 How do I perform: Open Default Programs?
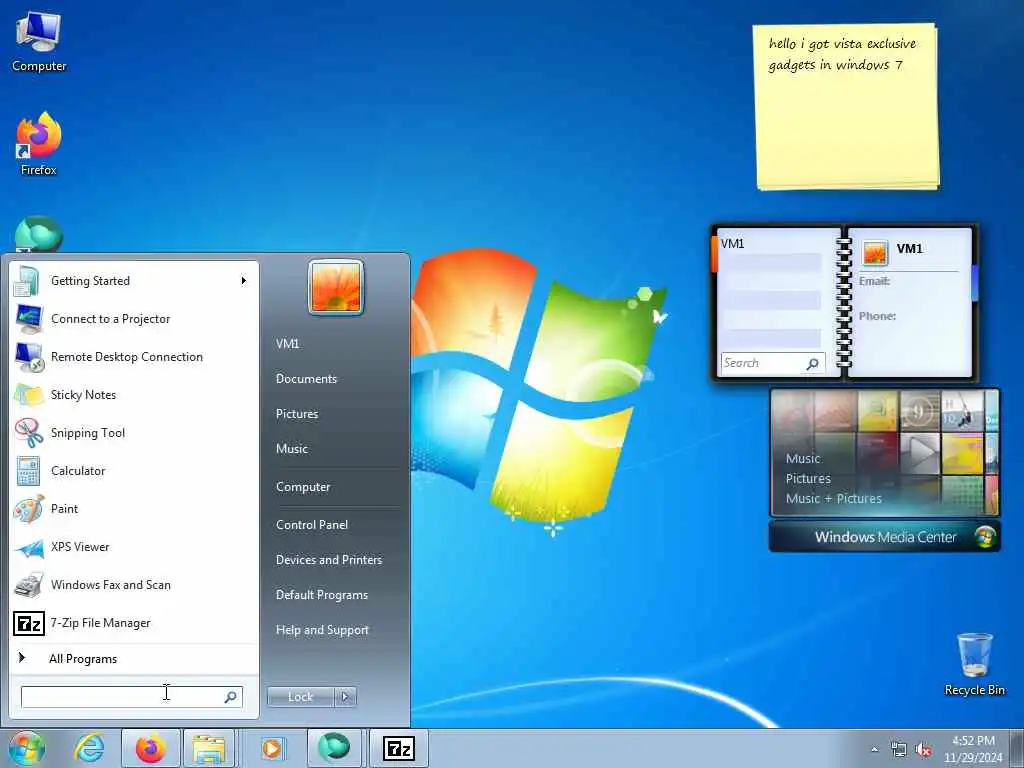321,595
